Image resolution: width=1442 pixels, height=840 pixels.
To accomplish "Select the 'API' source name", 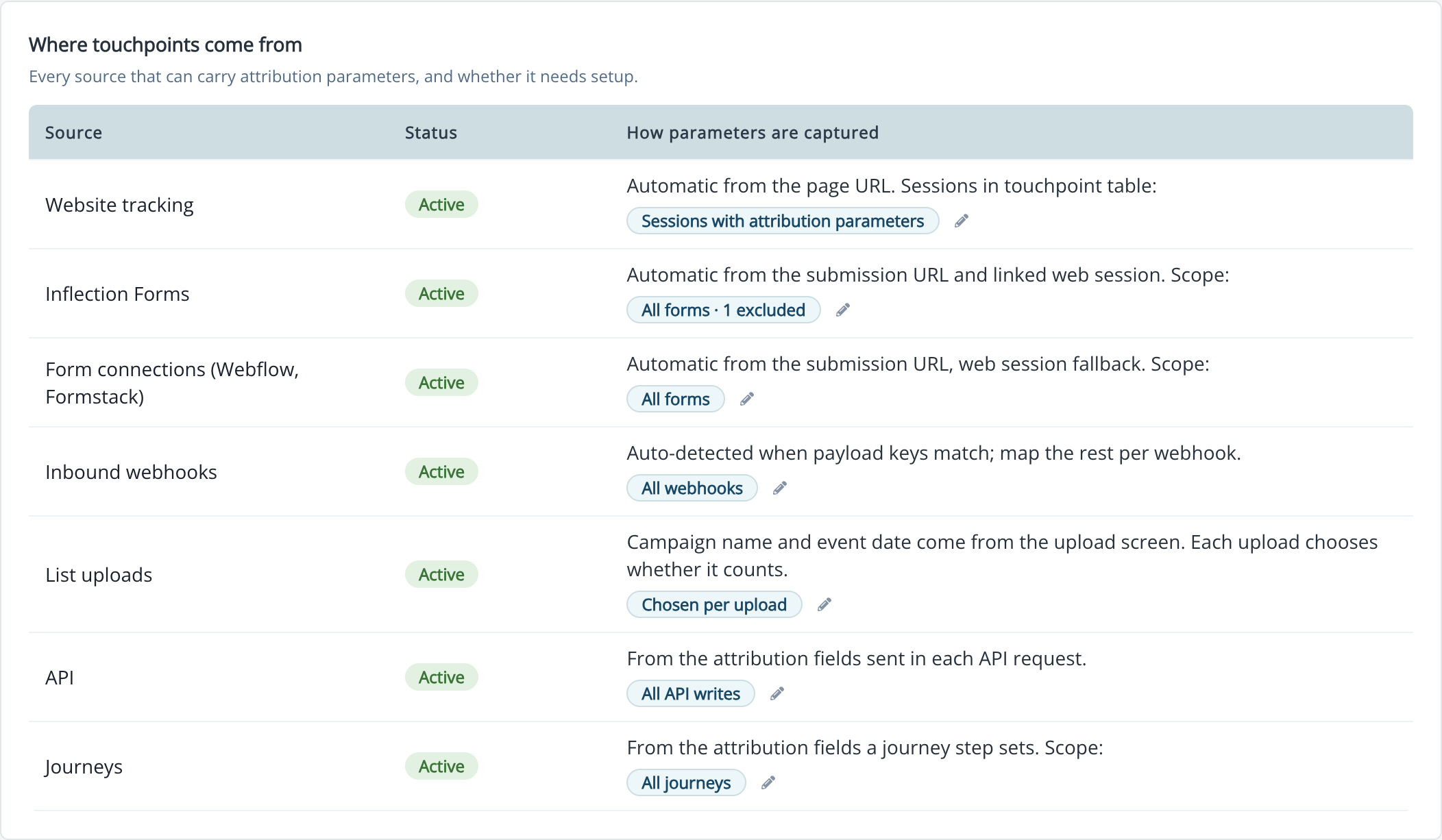I will tap(60, 678).
